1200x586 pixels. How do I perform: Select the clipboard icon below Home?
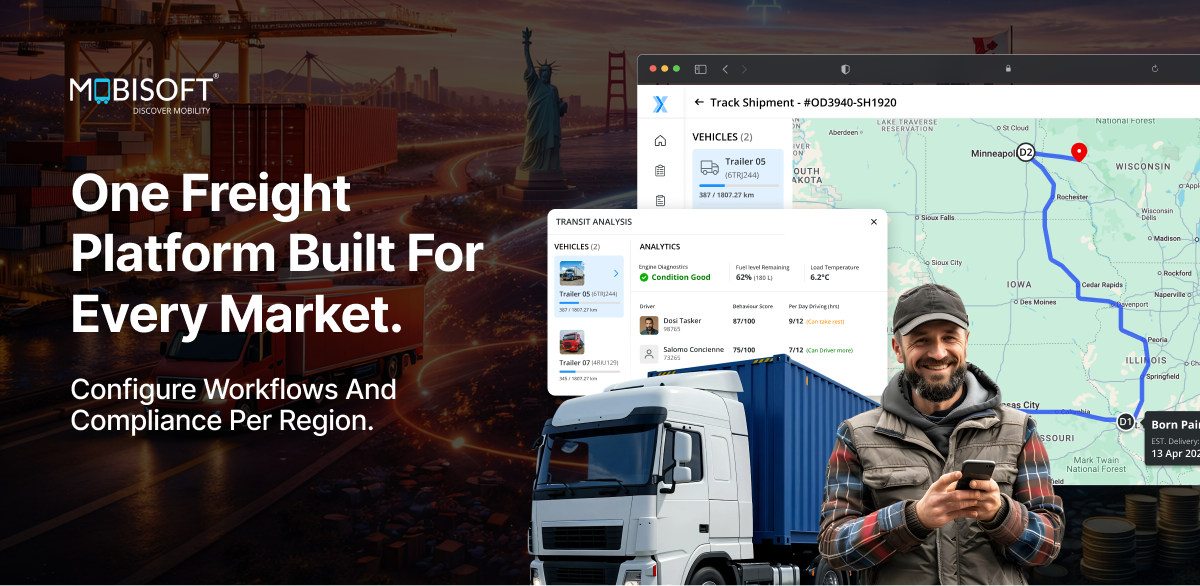tap(660, 171)
